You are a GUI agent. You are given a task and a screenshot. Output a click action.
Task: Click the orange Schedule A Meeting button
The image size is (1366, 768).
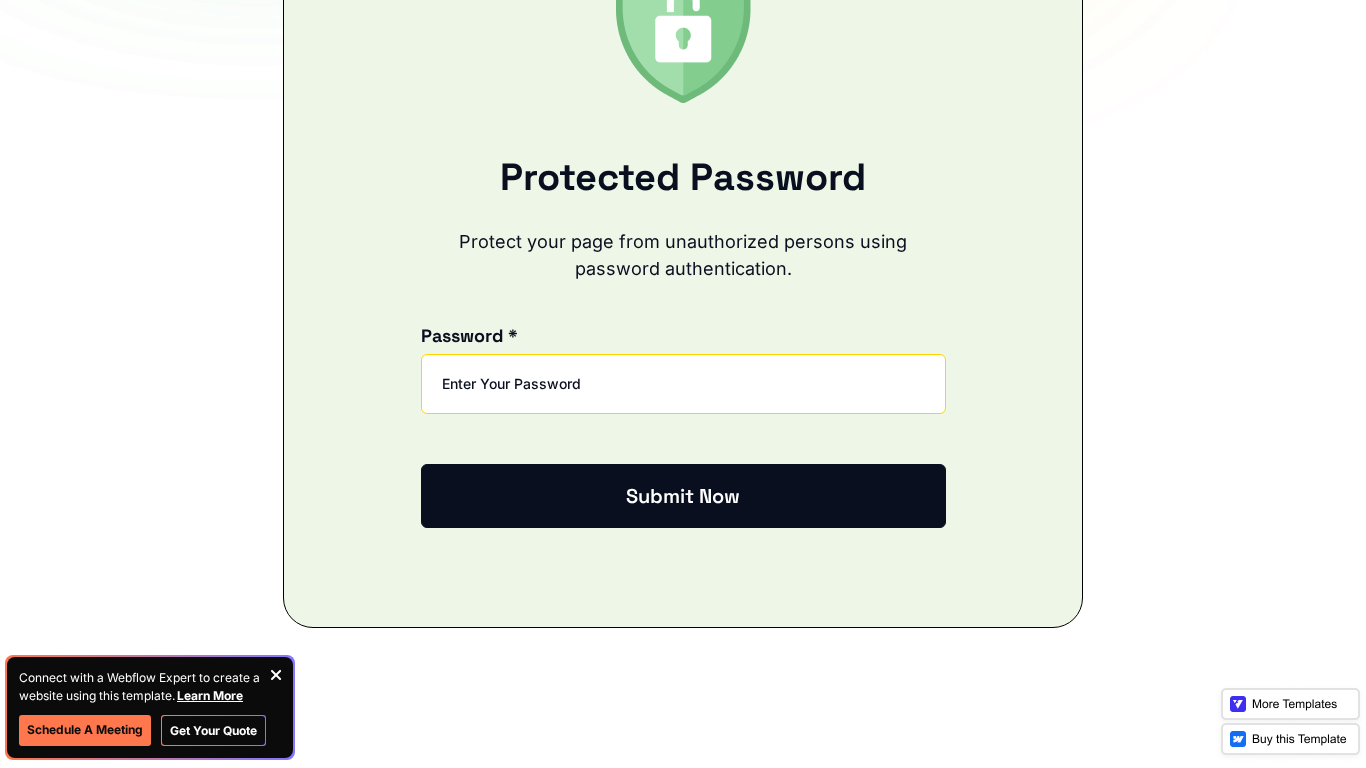click(85, 730)
